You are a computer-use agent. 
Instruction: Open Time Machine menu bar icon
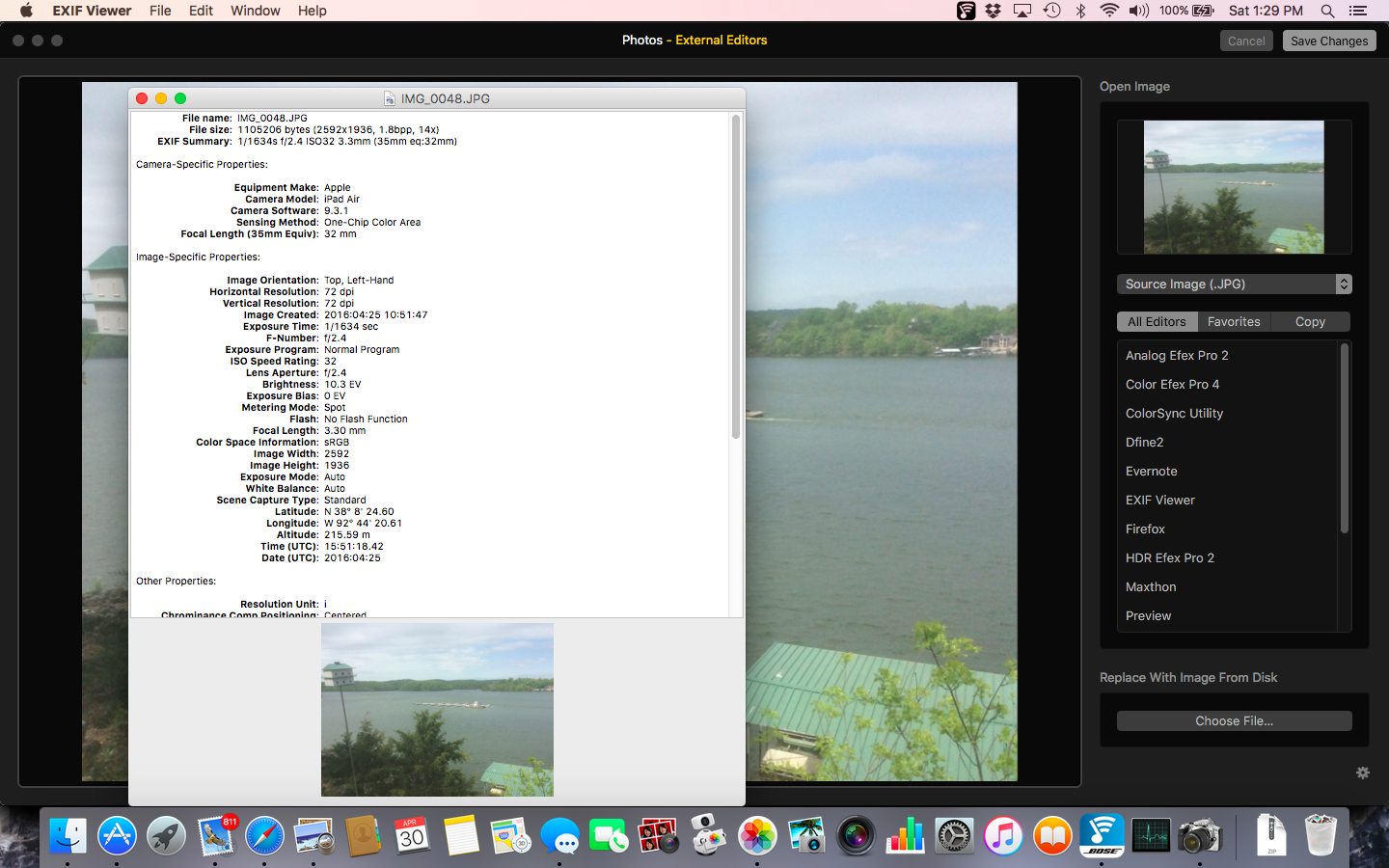(1052, 11)
